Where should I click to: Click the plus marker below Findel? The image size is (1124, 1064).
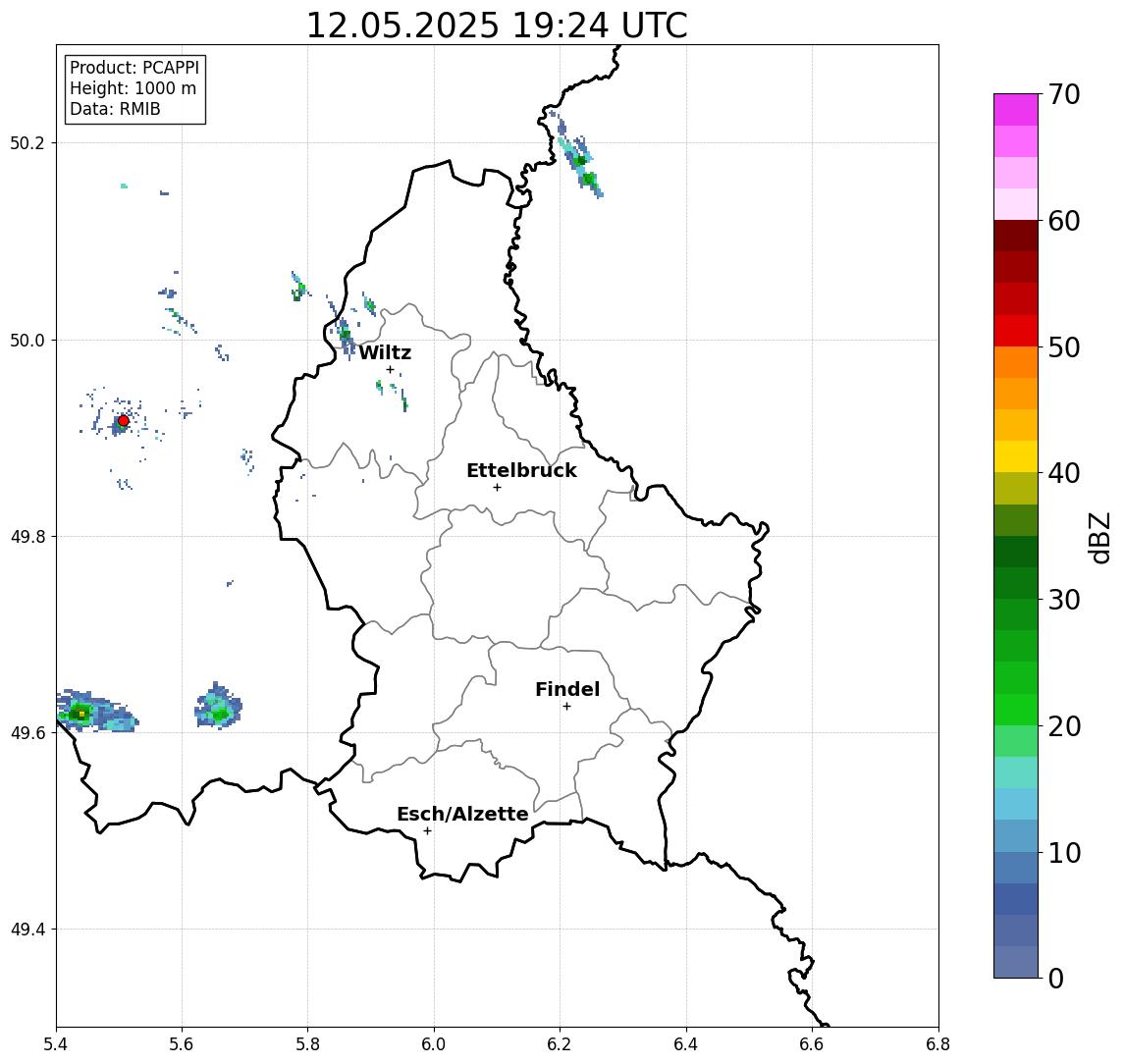[x=566, y=707]
